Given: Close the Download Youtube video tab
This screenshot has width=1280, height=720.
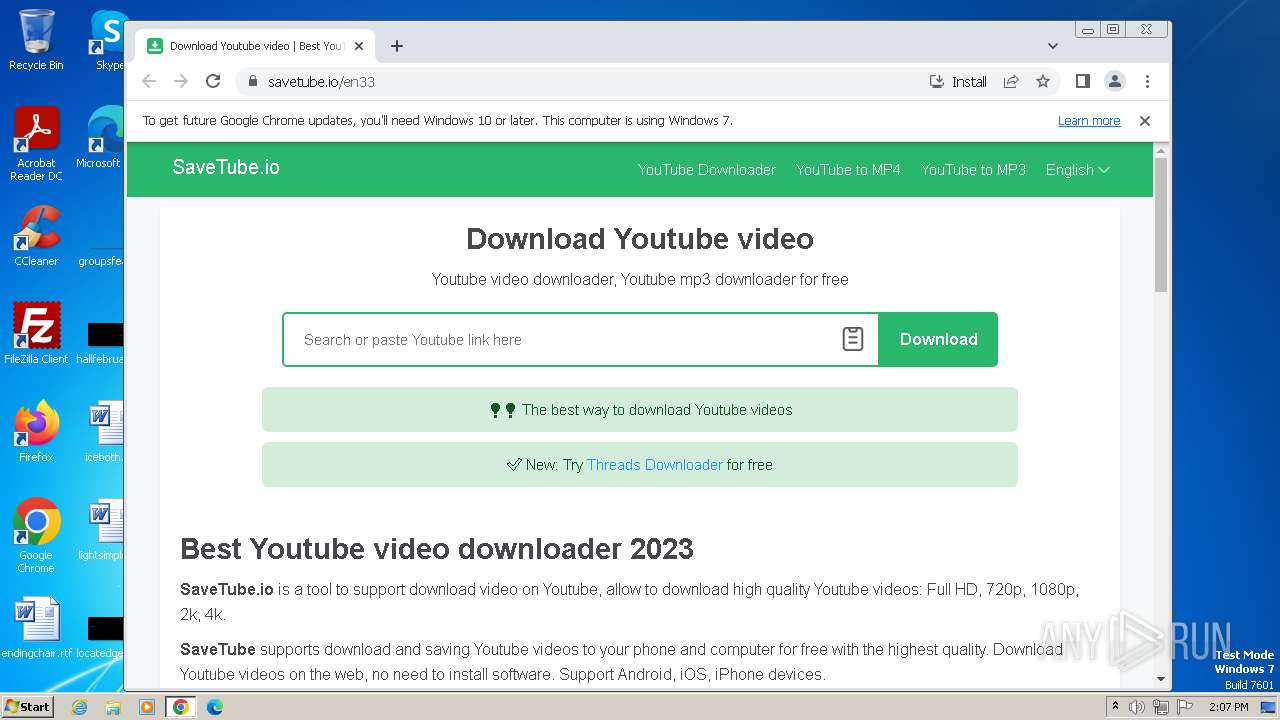Looking at the screenshot, I should click(359, 46).
